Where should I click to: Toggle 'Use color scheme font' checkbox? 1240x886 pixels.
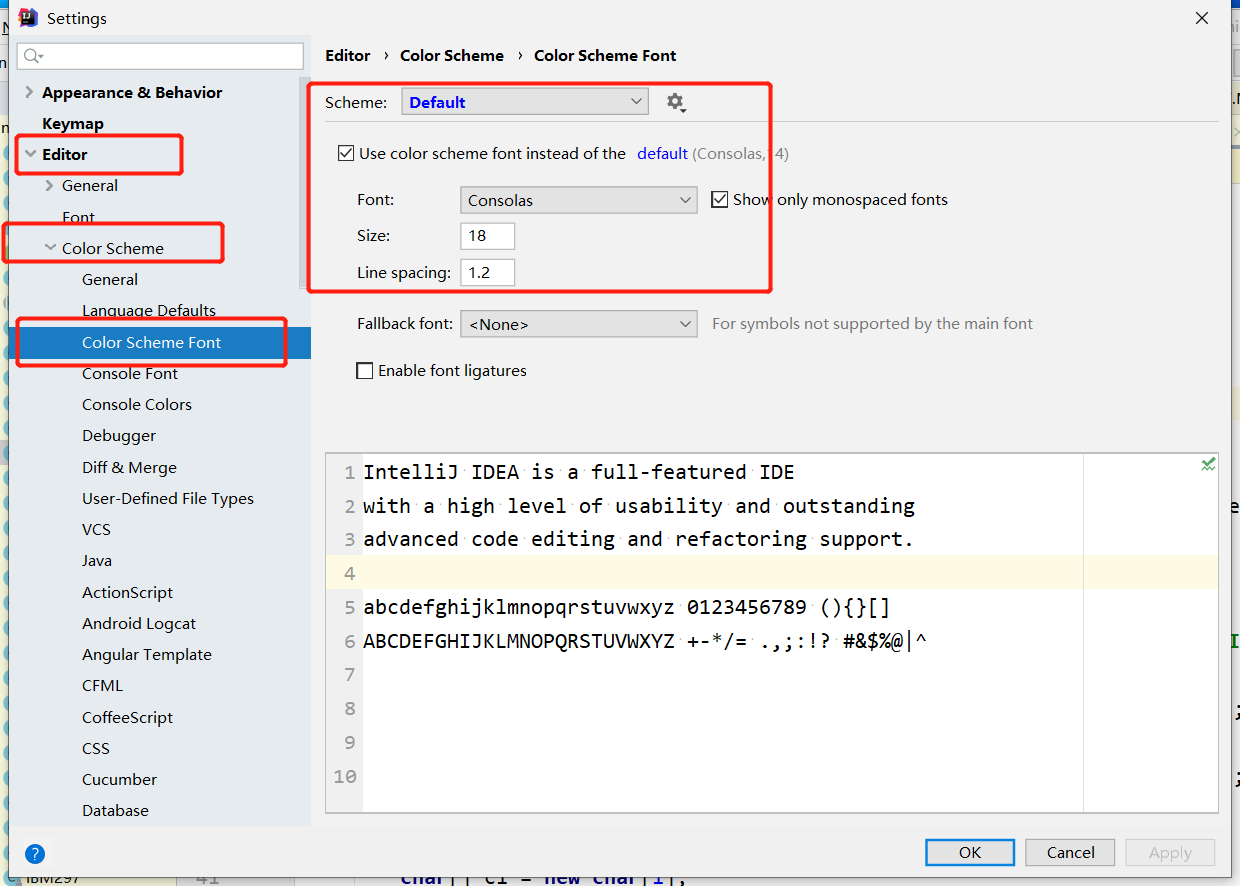346,153
